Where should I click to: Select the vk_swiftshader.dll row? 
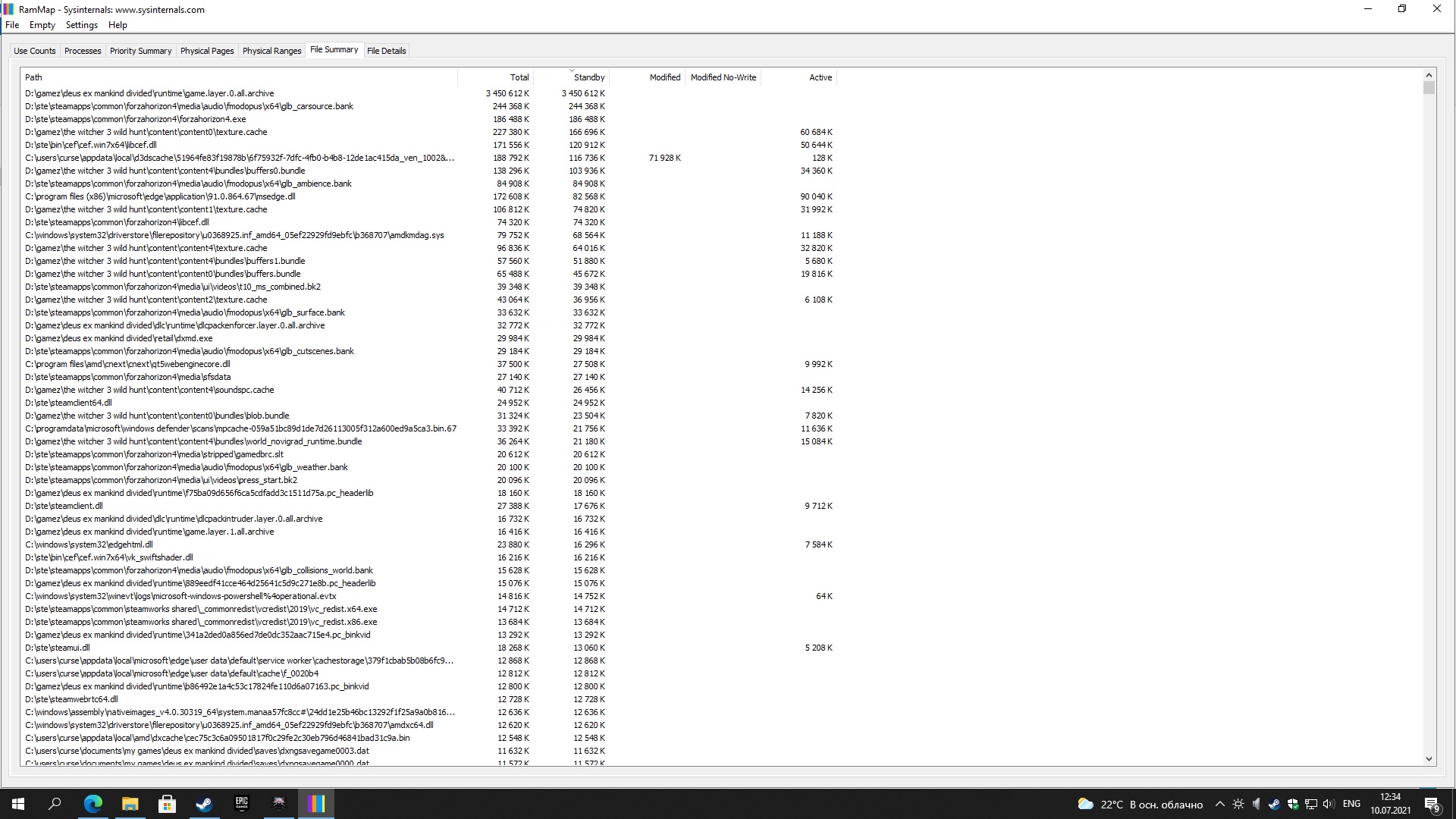click(428, 557)
